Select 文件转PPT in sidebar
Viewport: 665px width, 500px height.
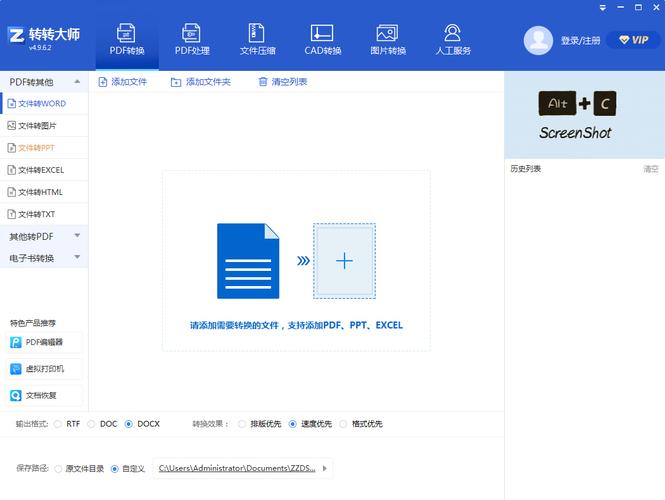pos(44,148)
